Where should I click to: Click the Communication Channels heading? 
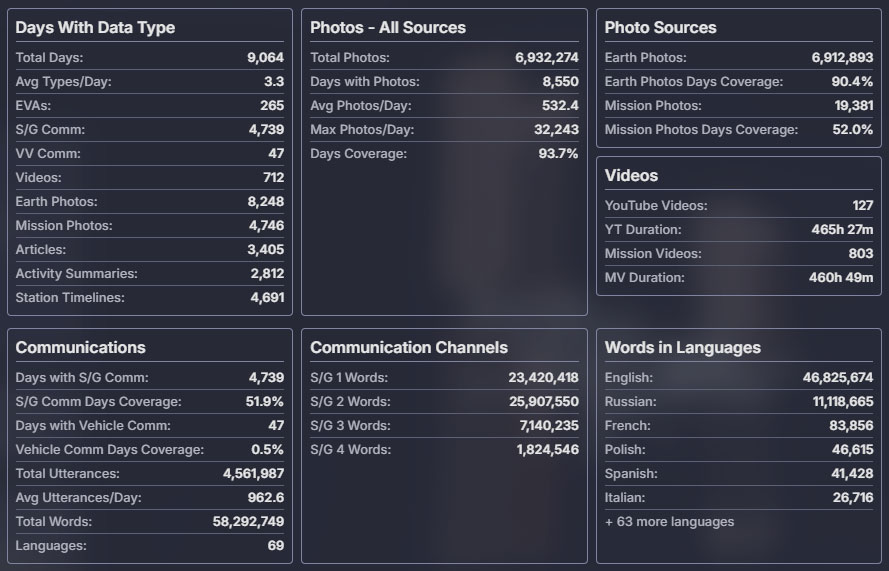pos(409,348)
